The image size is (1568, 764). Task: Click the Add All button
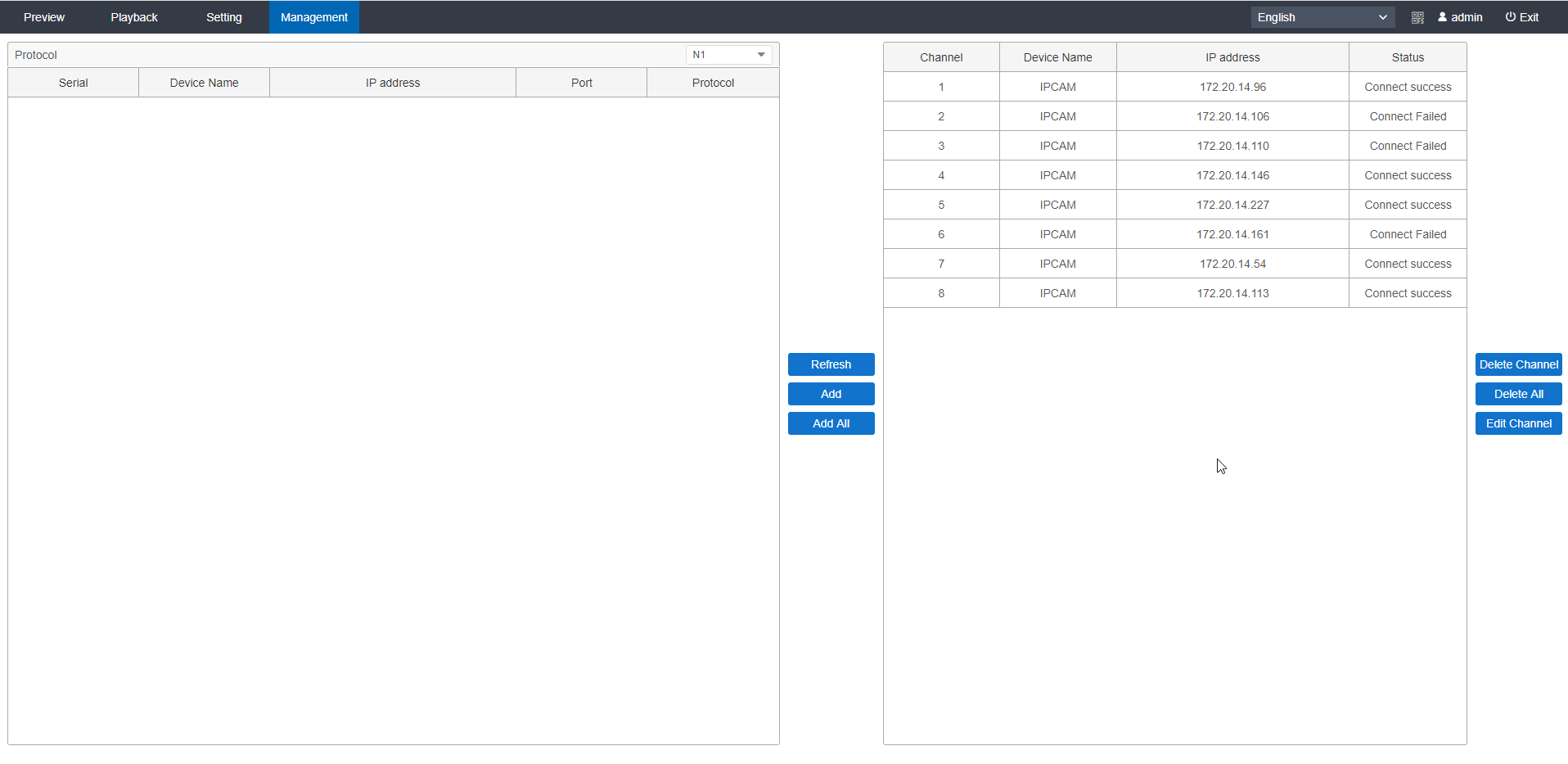point(831,423)
